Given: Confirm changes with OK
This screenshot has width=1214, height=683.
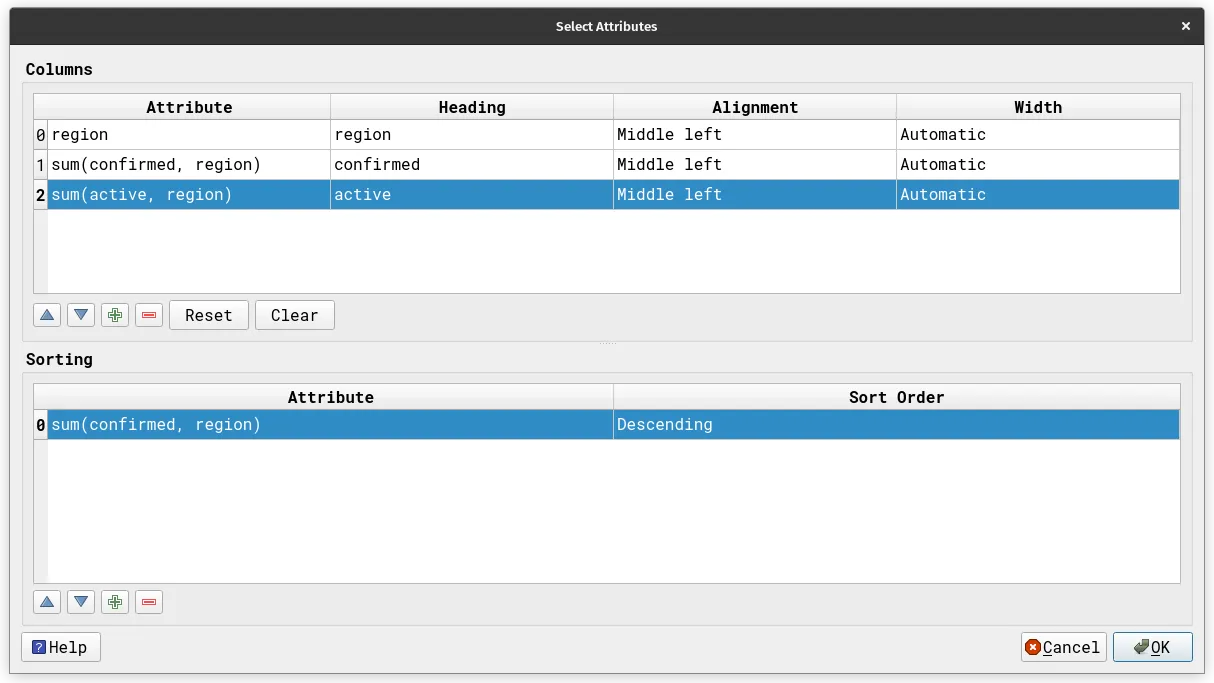Looking at the screenshot, I should pyautogui.click(x=1152, y=647).
